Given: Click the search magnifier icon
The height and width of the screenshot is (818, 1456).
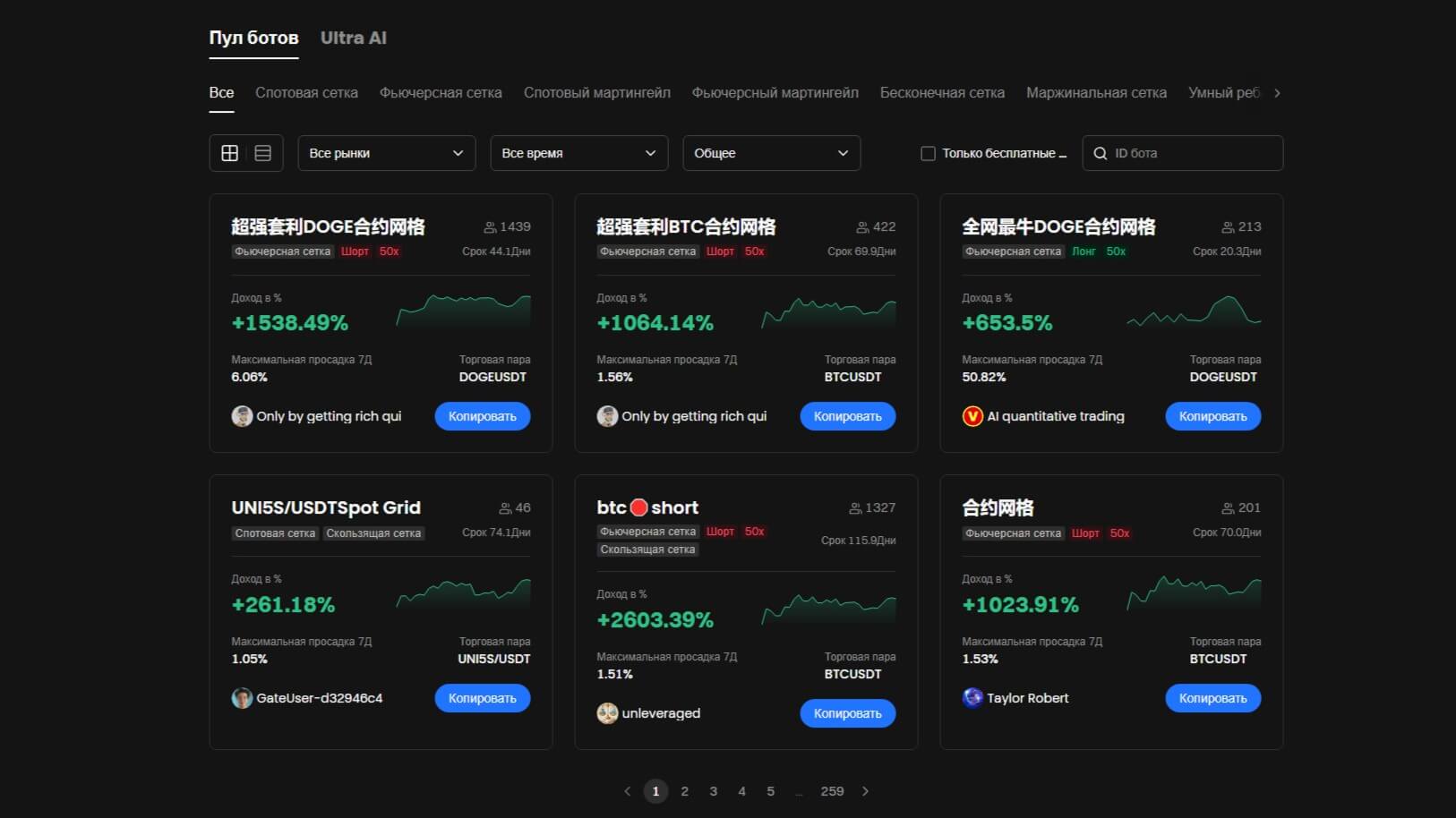Looking at the screenshot, I should [1101, 153].
